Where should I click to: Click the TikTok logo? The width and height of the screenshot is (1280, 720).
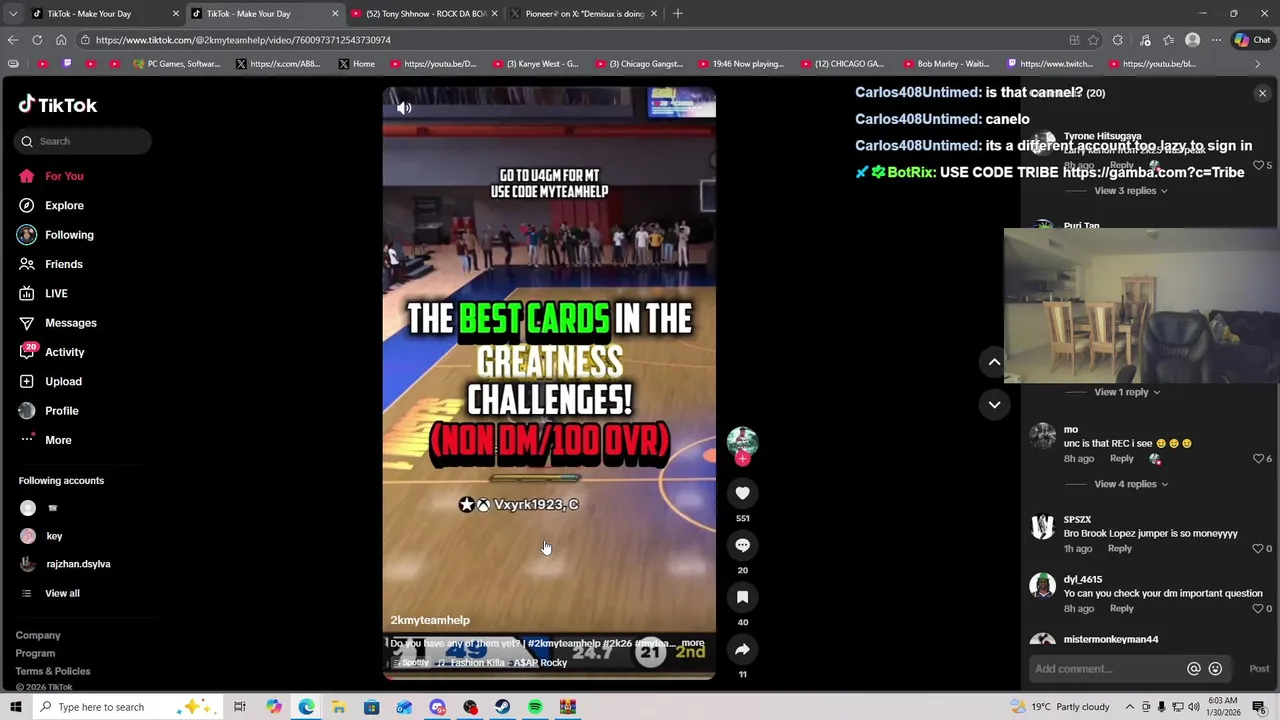[x=57, y=105]
